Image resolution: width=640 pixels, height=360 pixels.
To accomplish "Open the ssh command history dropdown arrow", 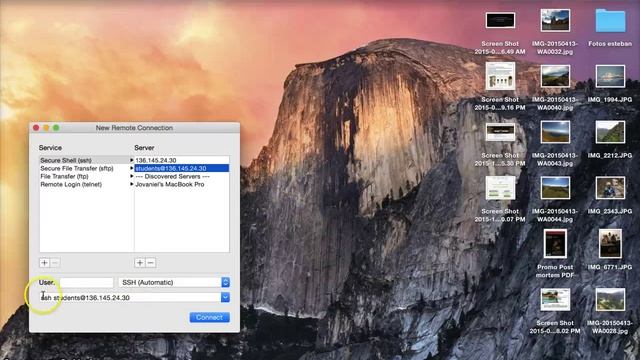I will 225,298.
